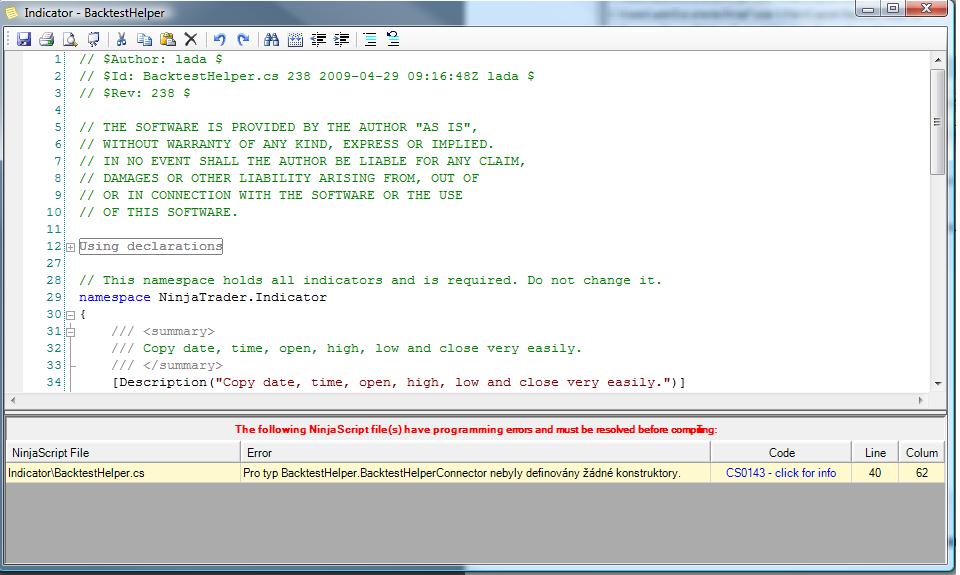The image size is (960, 575).
Task: Click the vertical scrollbar up arrow
Action: coord(937,59)
